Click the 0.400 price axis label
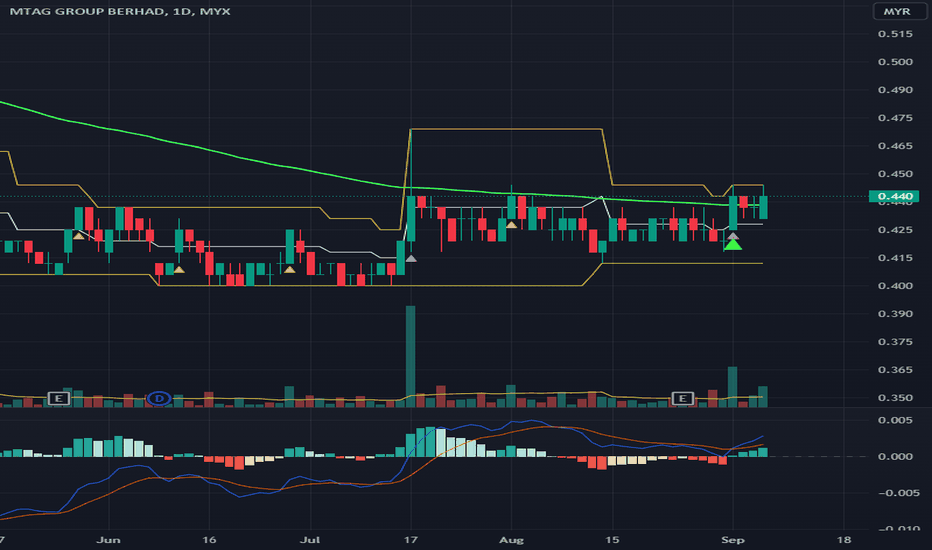 point(895,285)
